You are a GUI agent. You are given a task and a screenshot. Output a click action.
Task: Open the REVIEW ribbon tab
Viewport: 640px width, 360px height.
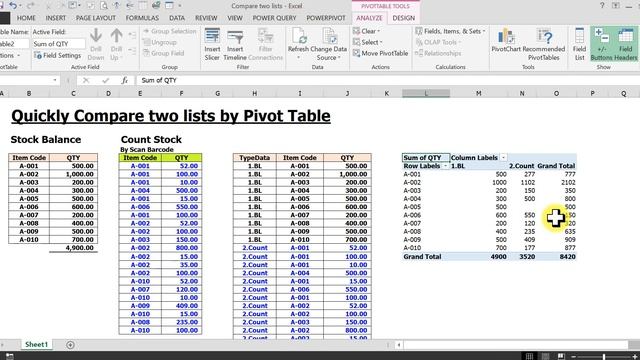(x=206, y=18)
